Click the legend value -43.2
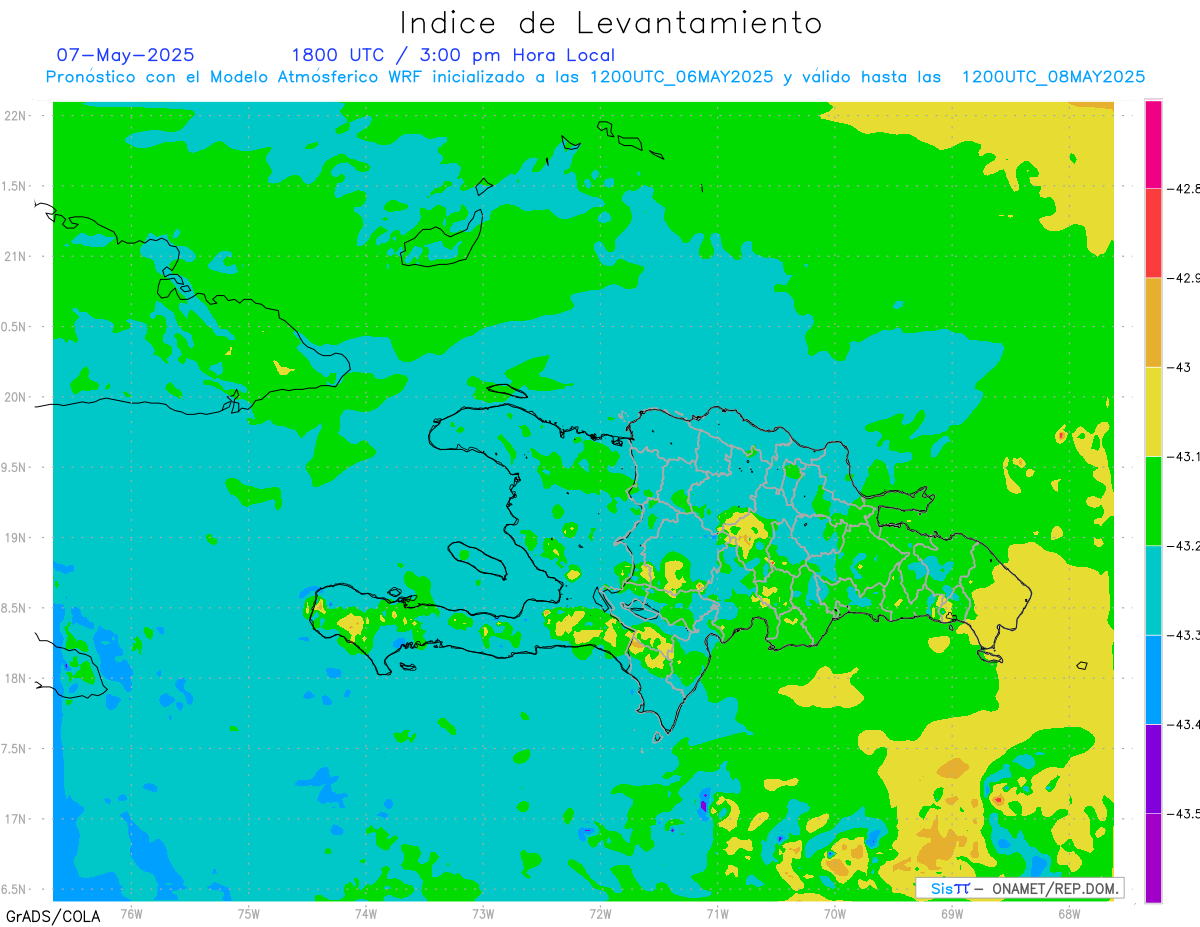Screen dimensions: 1200x927 pos(1184,546)
